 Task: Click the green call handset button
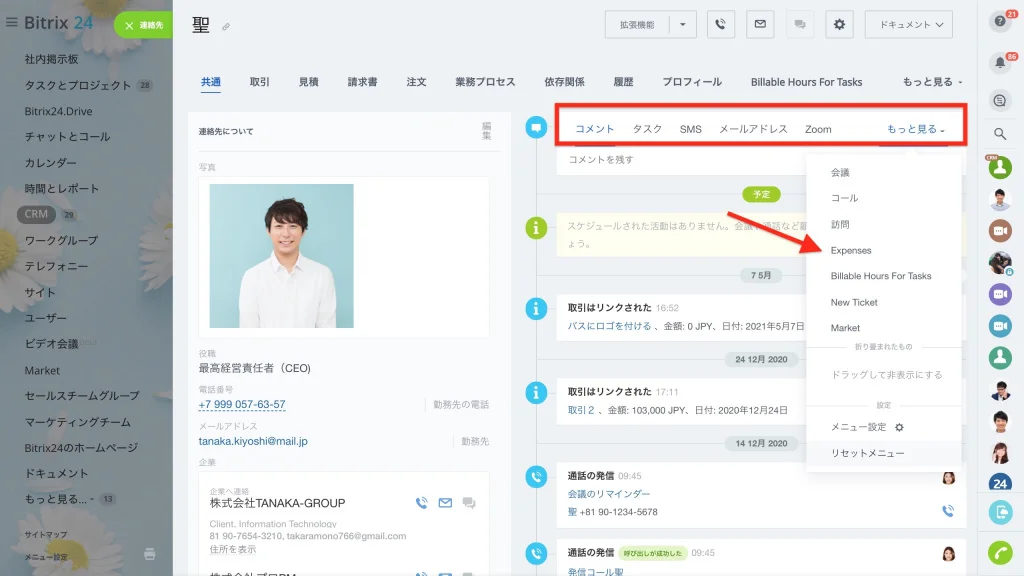[x=1000, y=552]
